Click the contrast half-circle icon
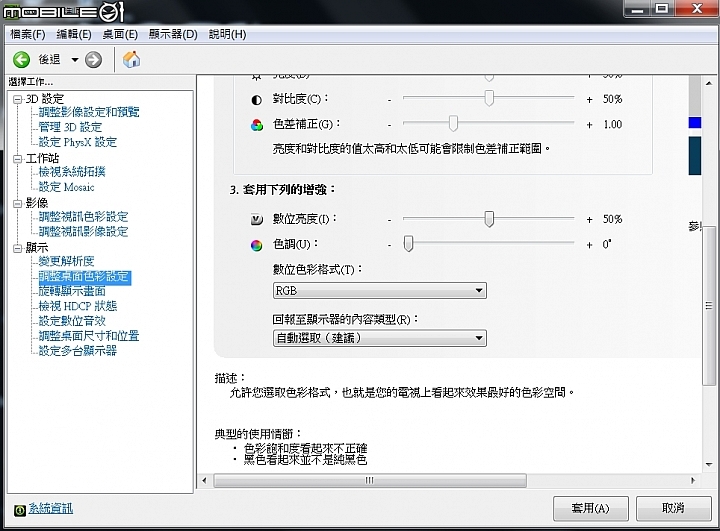720x531 pixels. [257, 100]
